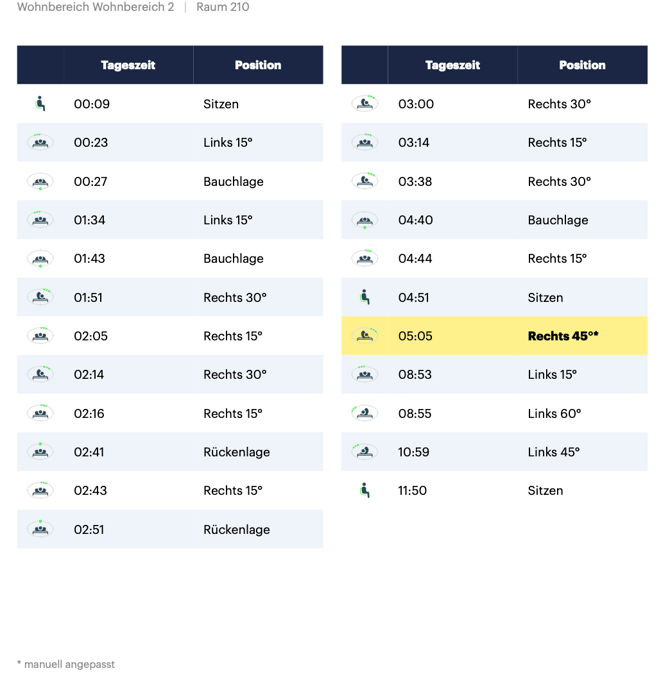Screen dimensions: 670x682
Task: Click the position icon in highlighted 05:05 row
Action: pos(365,335)
